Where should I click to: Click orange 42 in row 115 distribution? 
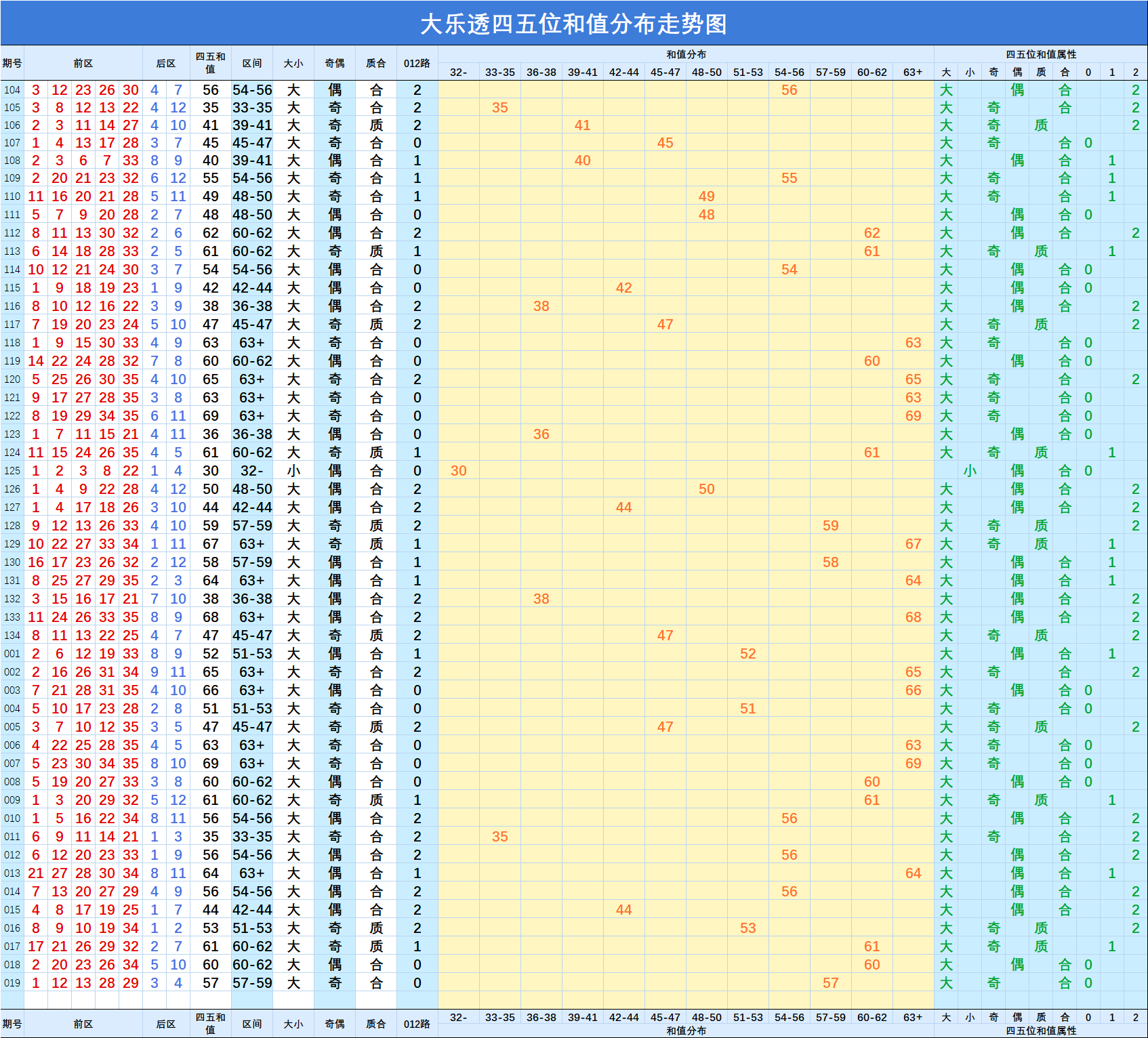pos(624,287)
